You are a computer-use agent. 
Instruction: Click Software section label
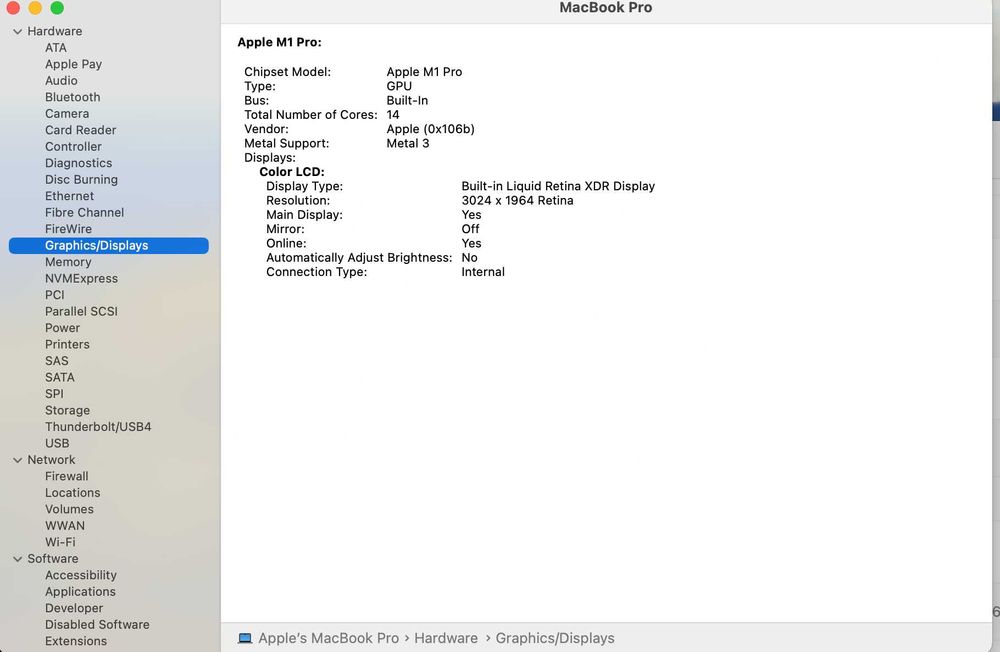pyautogui.click(x=52, y=559)
